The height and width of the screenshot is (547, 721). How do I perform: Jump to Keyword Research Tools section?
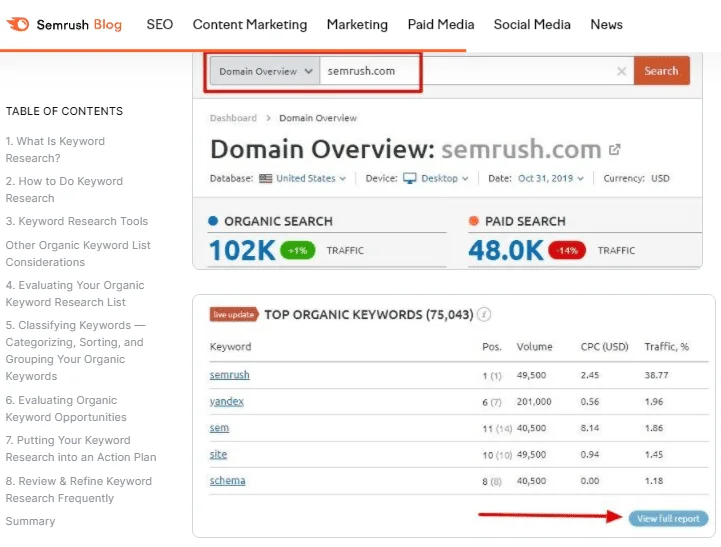[x=76, y=222]
